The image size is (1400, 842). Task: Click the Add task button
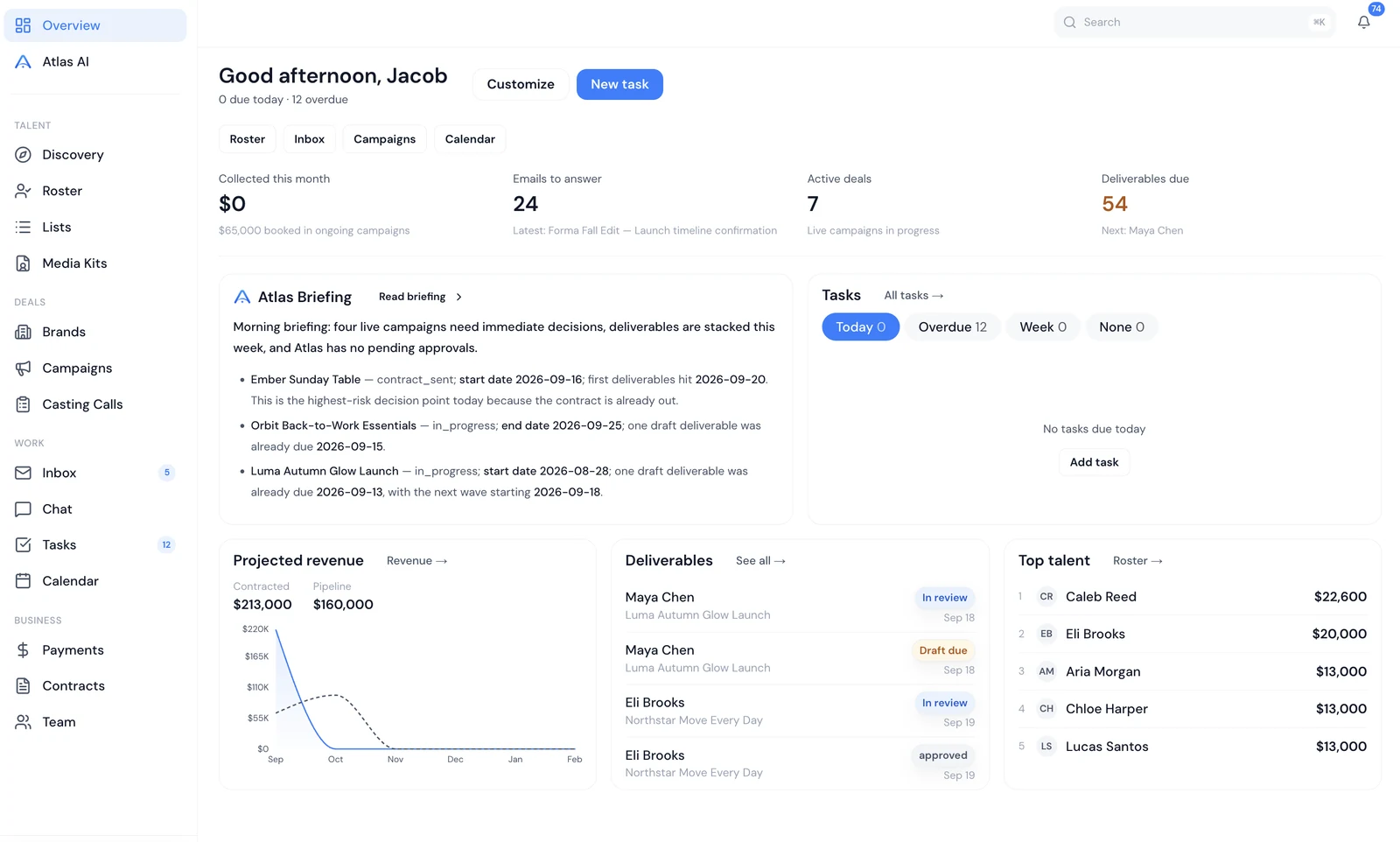(1094, 462)
